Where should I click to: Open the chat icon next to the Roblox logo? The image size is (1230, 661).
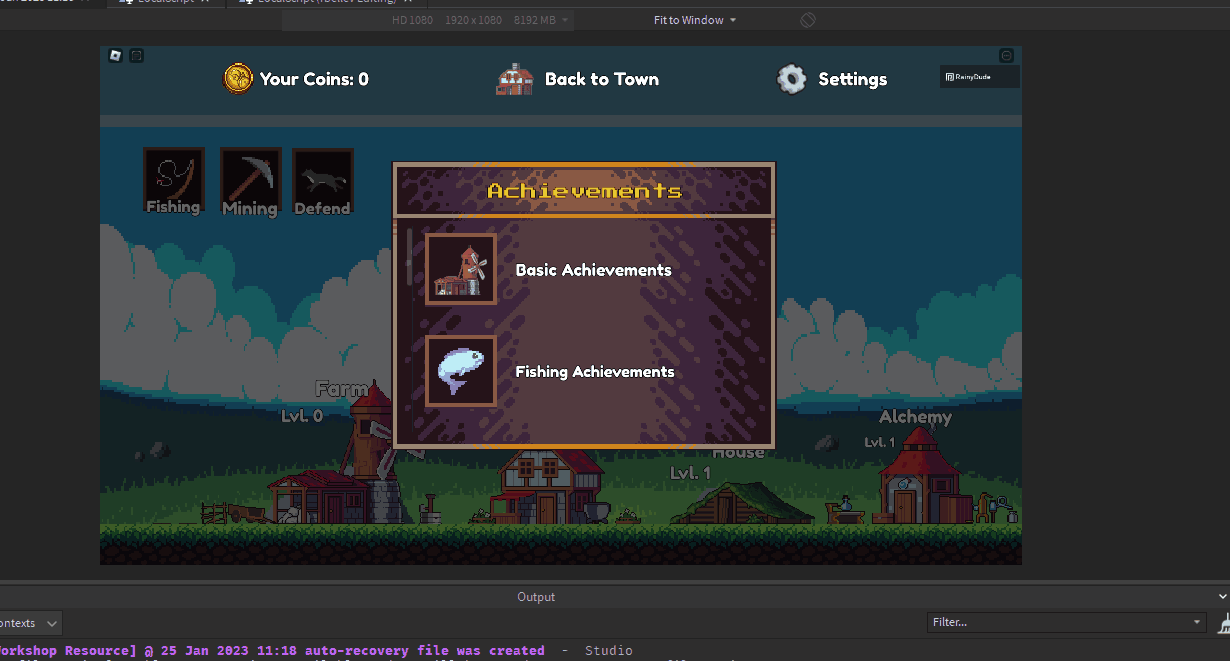pos(137,55)
